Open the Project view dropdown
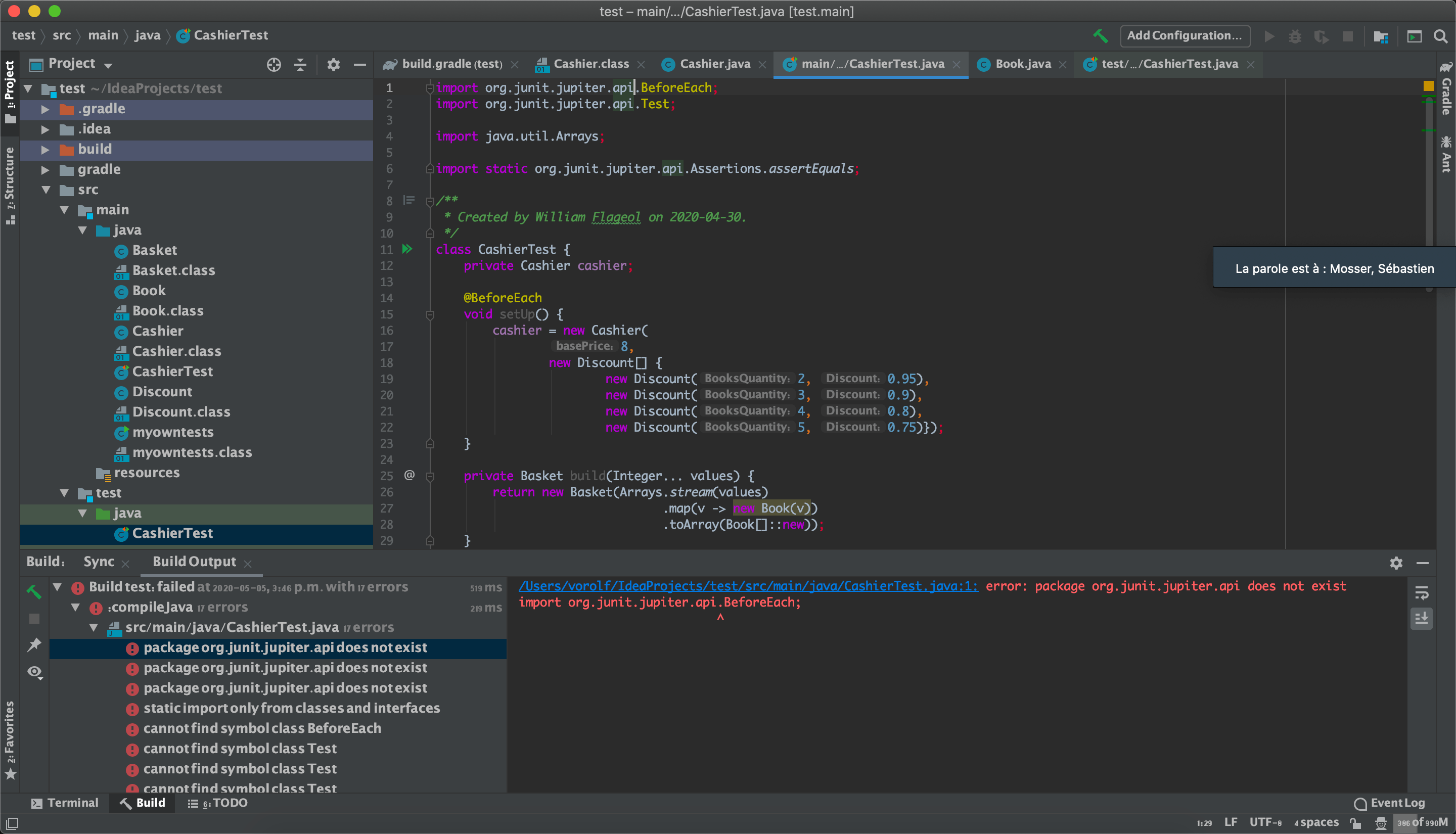Viewport: 1456px width, 834px height. [x=108, y=65]
